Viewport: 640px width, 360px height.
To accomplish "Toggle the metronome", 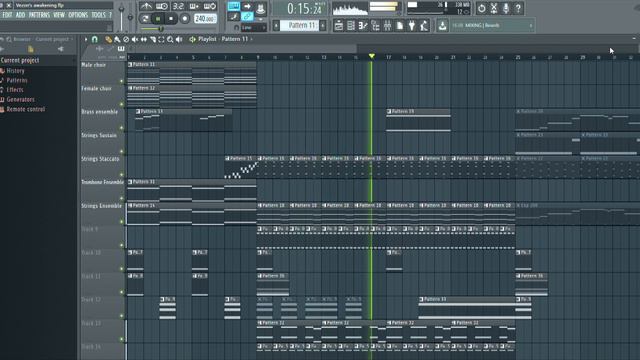I will click(x=146, y=6).
